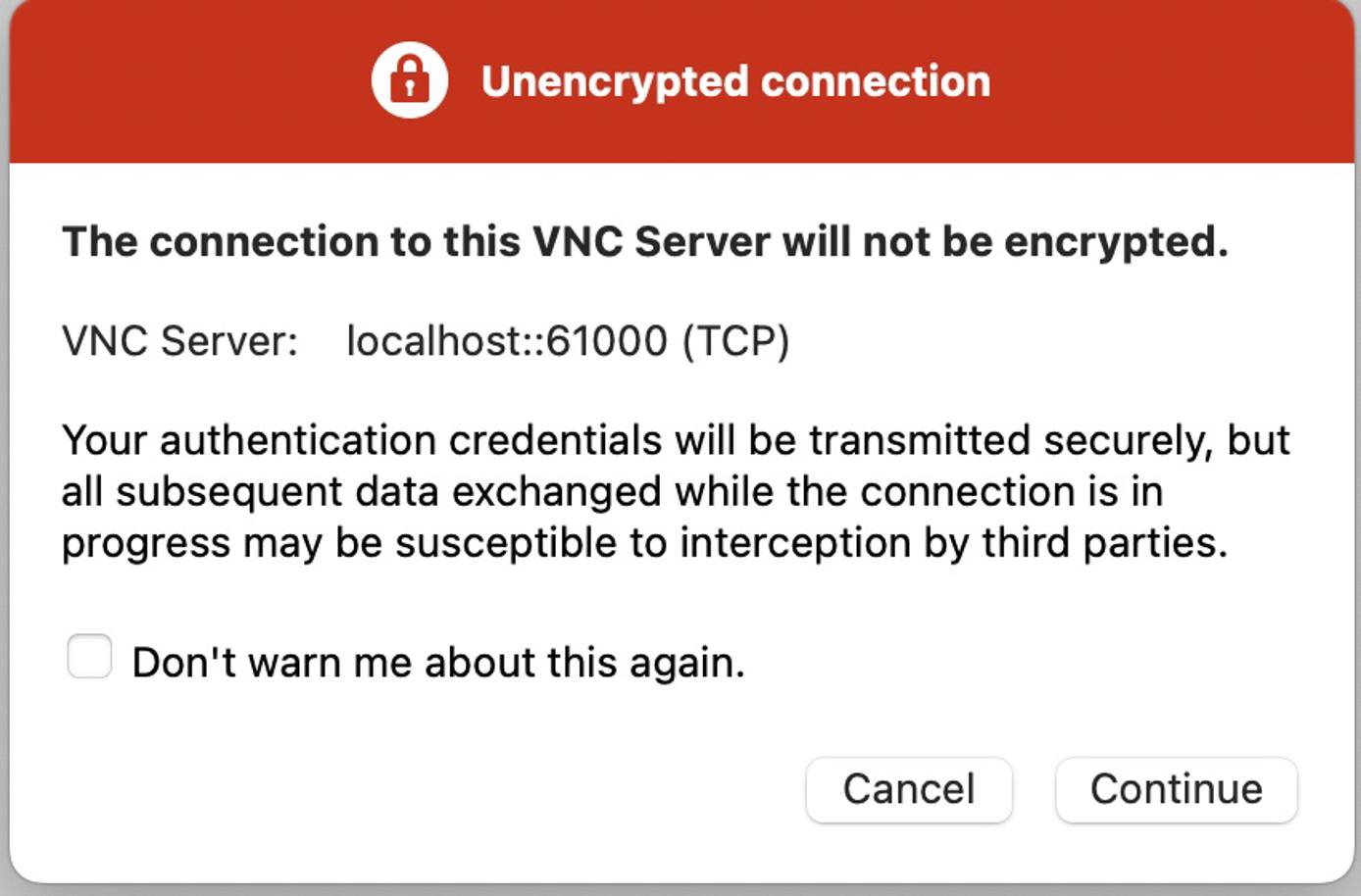Click the circular icon beside the dialog title

pyautogui.click(x=409, y=80)
